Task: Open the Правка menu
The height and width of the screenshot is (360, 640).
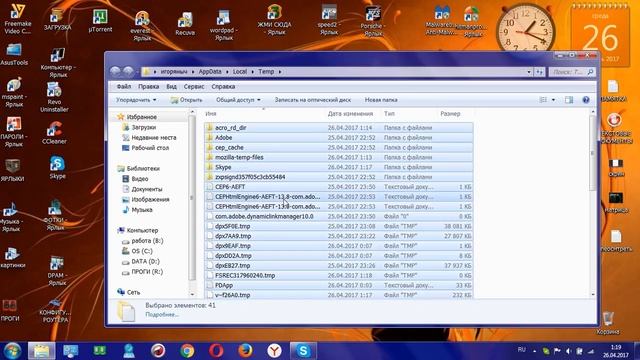Action: (x=149, y=87)
